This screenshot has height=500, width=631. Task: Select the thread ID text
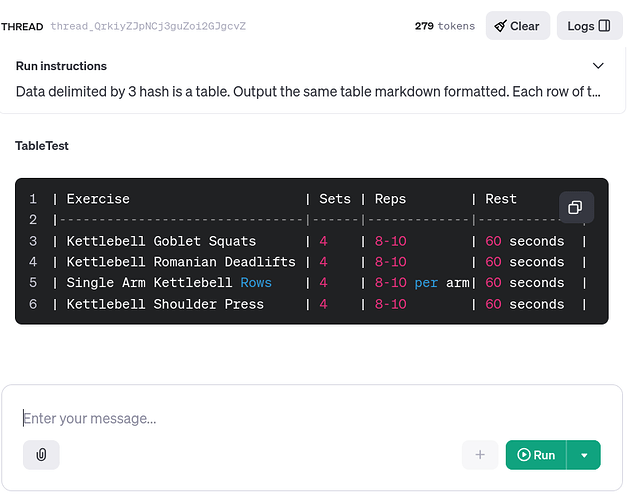148,26
